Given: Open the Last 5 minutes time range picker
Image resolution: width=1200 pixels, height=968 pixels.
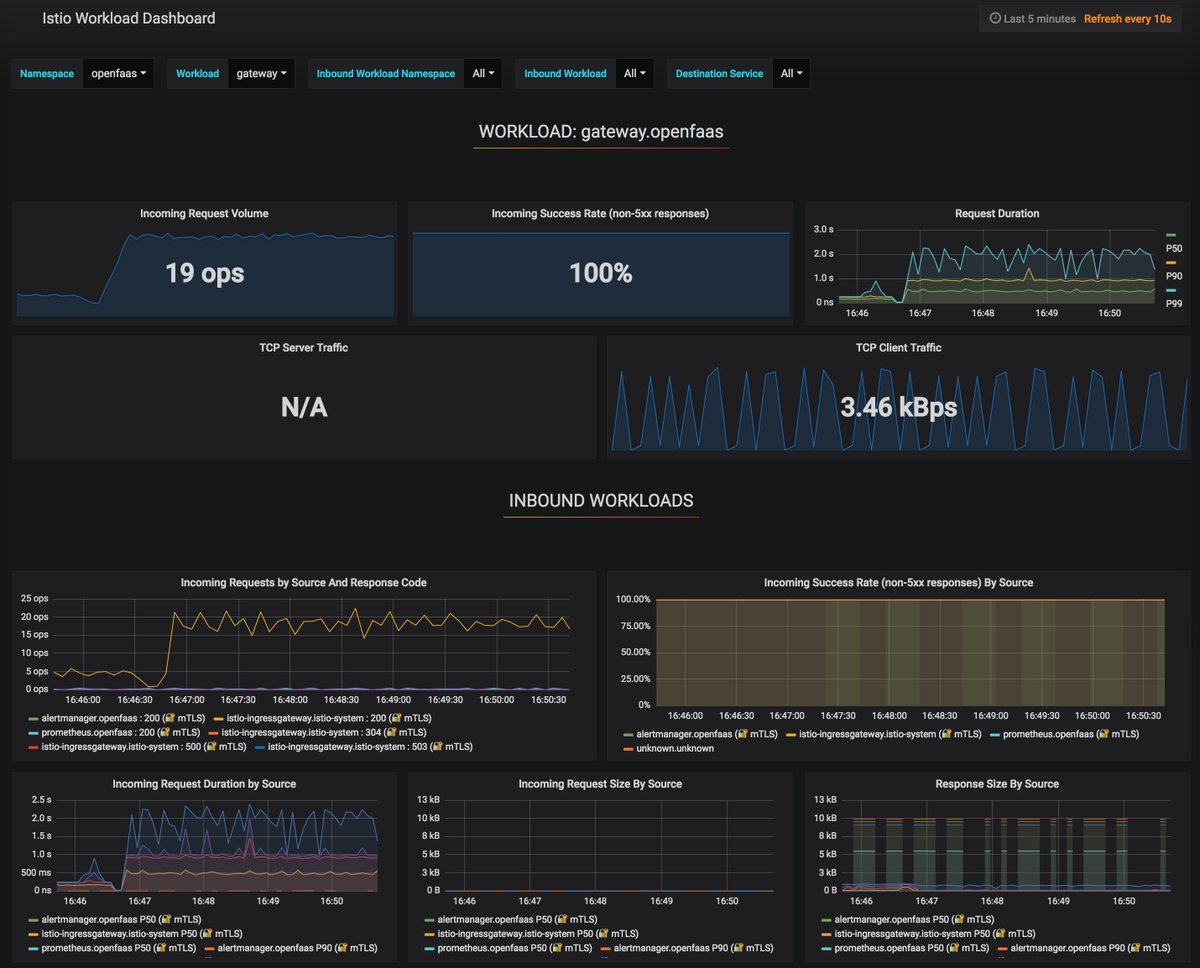Looking at the screenshot, I should point(1039,18).
